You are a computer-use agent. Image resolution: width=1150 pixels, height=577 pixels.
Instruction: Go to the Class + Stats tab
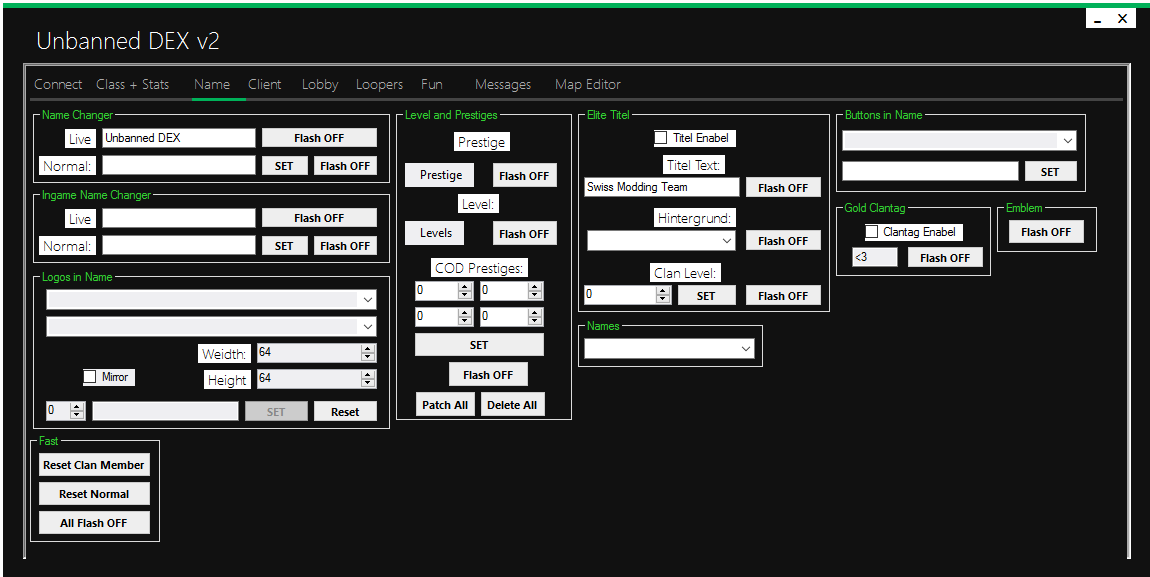(x=132, y=85)
